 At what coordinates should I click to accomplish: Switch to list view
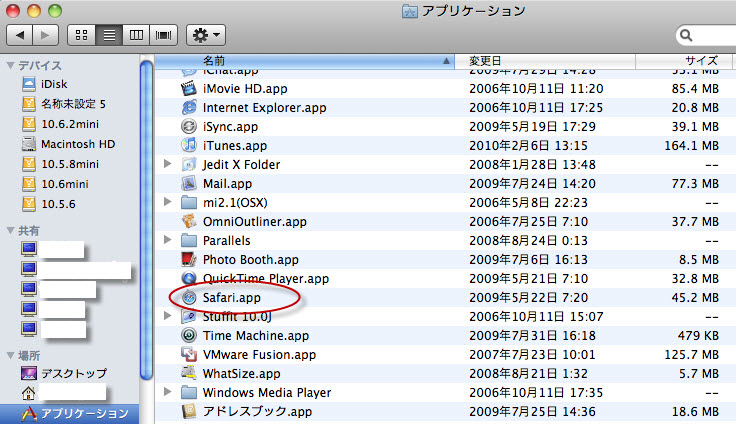109,35
